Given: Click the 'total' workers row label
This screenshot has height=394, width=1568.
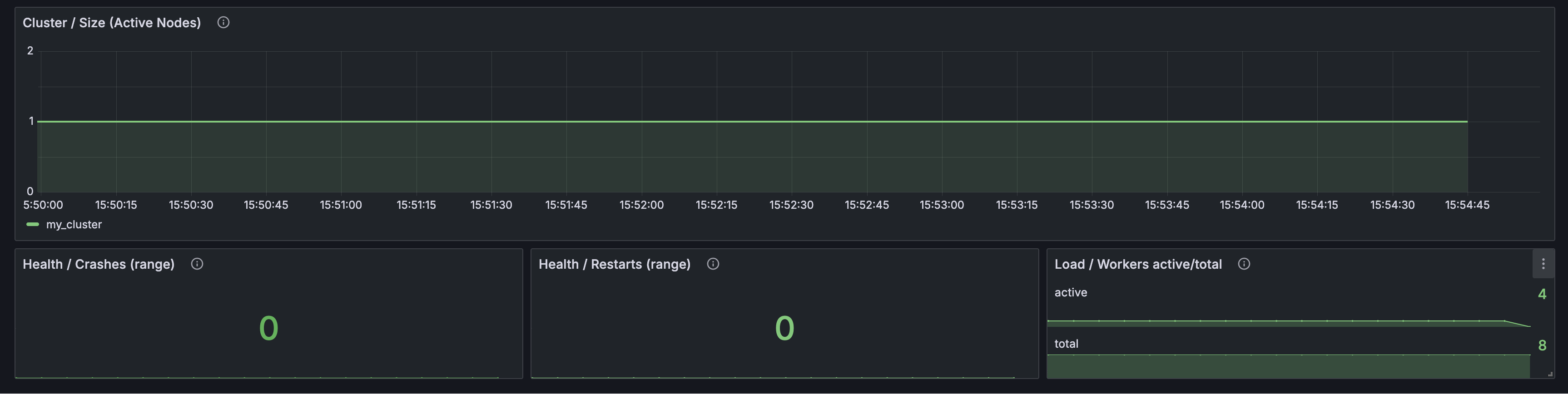Looking at the screenshot, I should pyautogui.click(x=1066, y=344).
